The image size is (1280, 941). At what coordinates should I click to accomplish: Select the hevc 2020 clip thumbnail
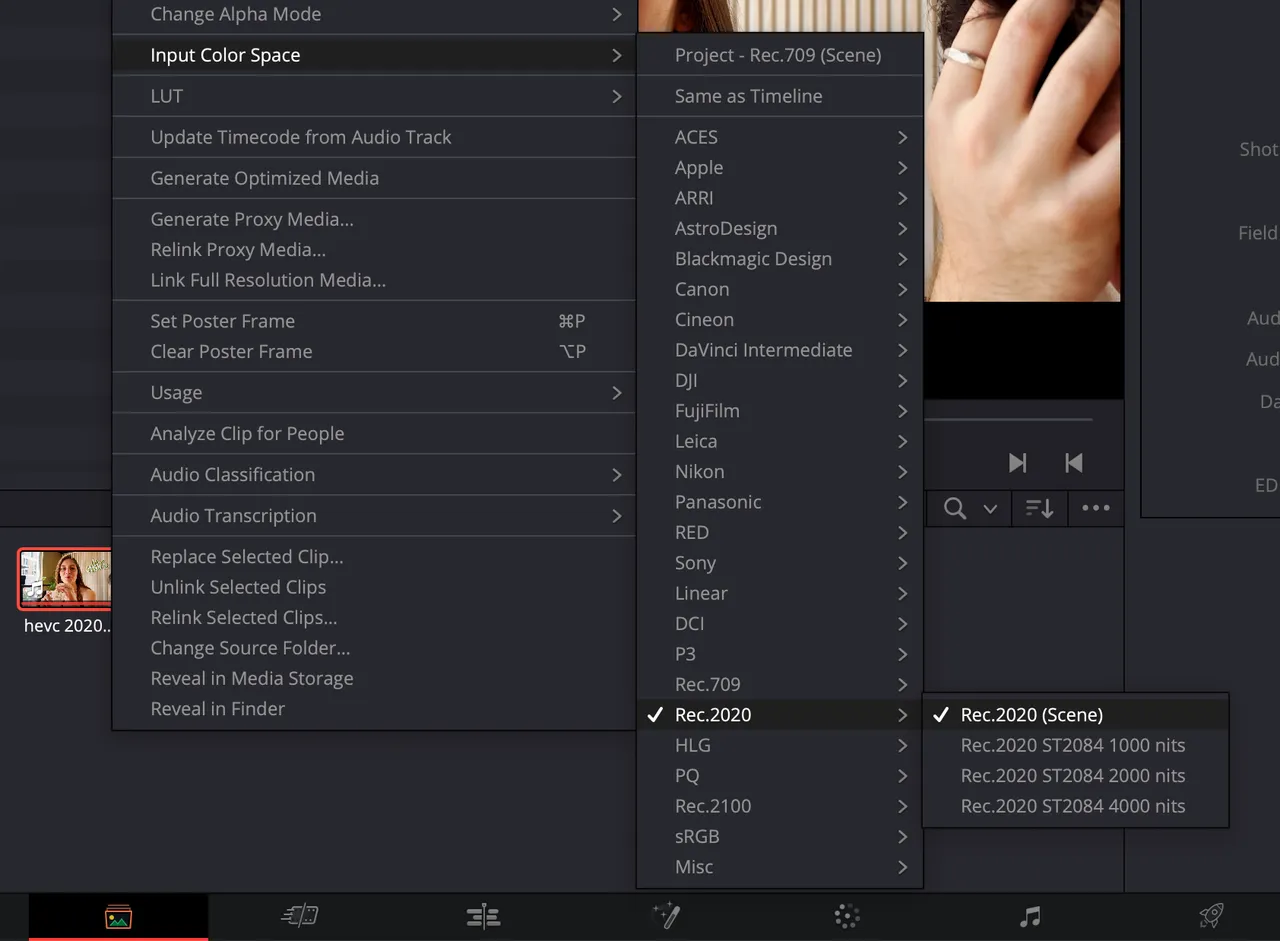point(65,578)
